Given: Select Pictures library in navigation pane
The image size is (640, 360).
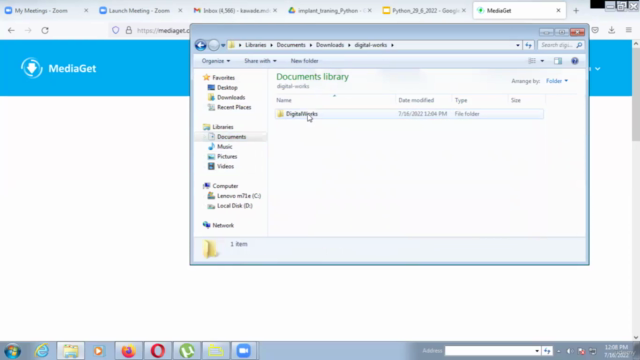Looking at the screenshot, I should [227, 156].
